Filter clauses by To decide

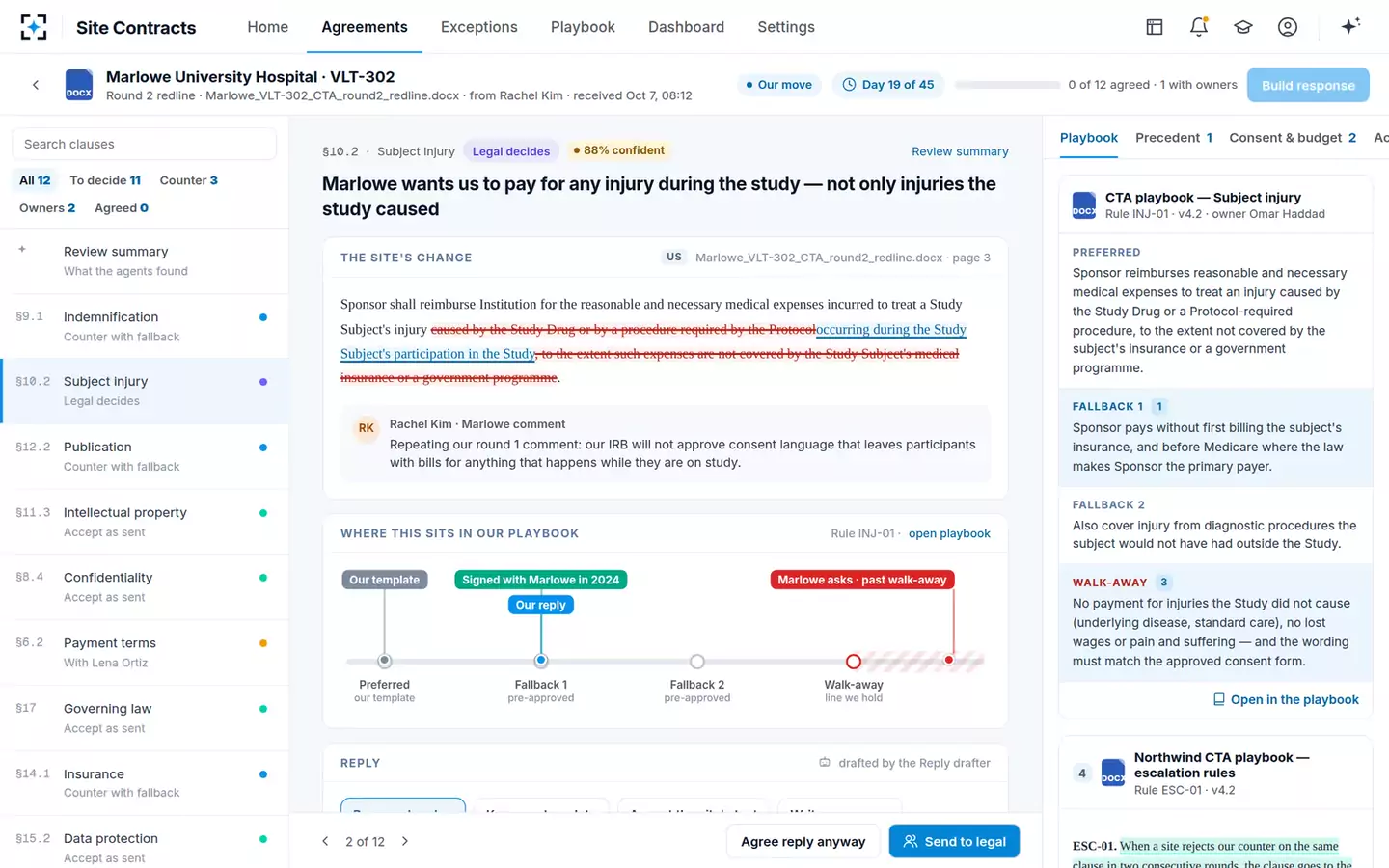pyautogui.click(x=105, y=180)
